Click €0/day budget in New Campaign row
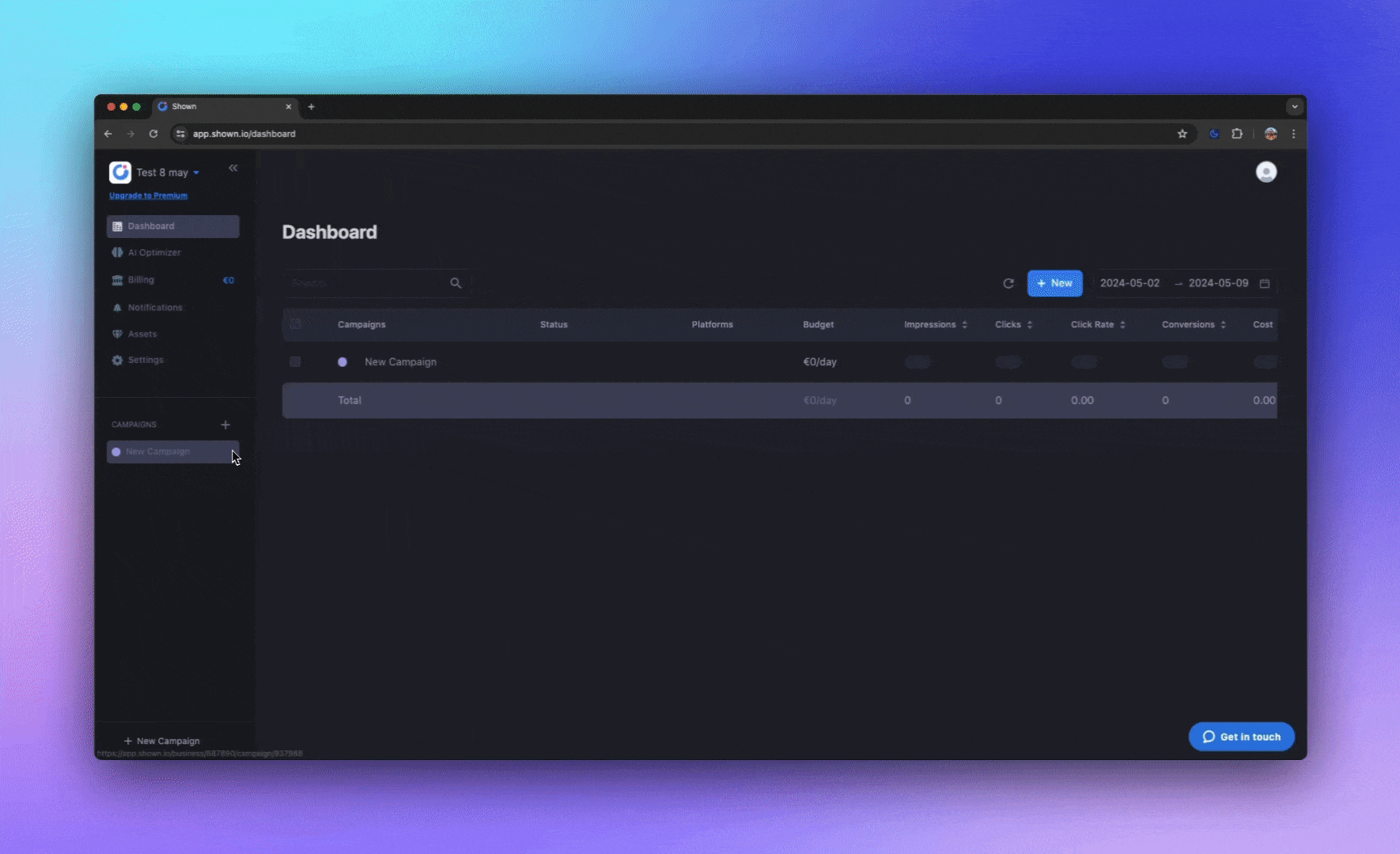Viewport: 1400px width, 854px height. [x=819, y=362]
